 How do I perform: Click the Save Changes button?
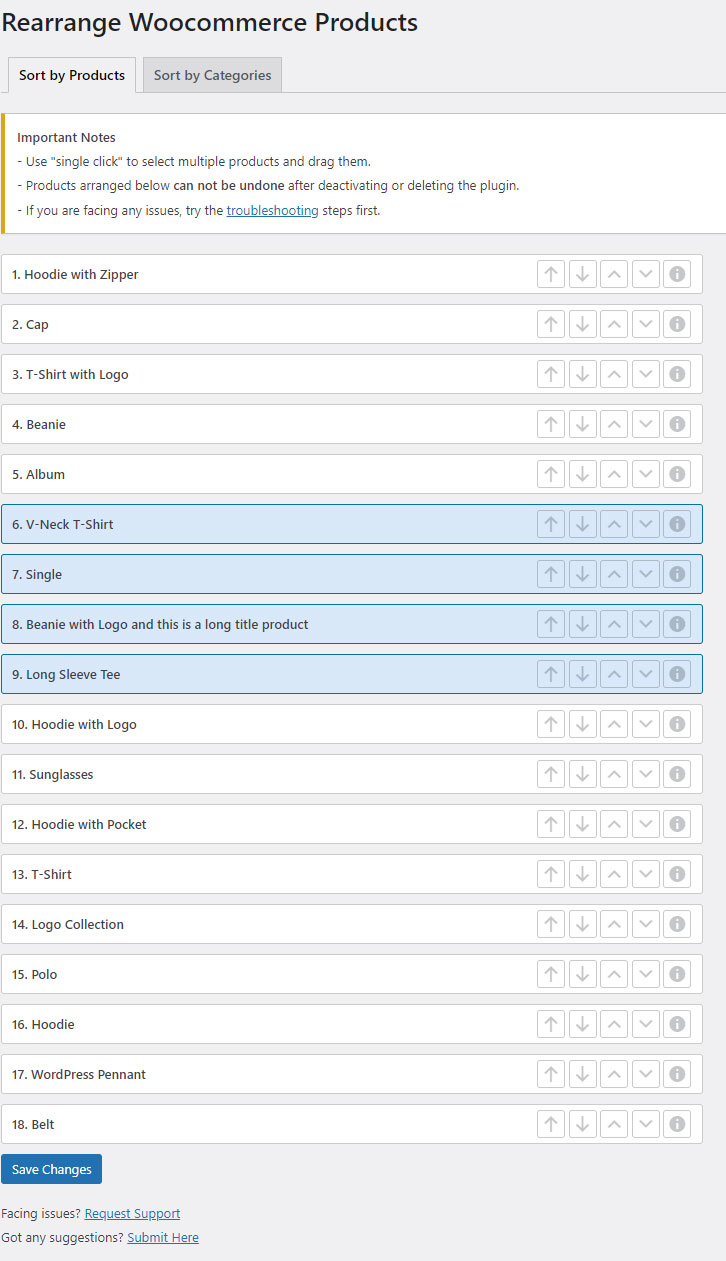pos(52,1169)
